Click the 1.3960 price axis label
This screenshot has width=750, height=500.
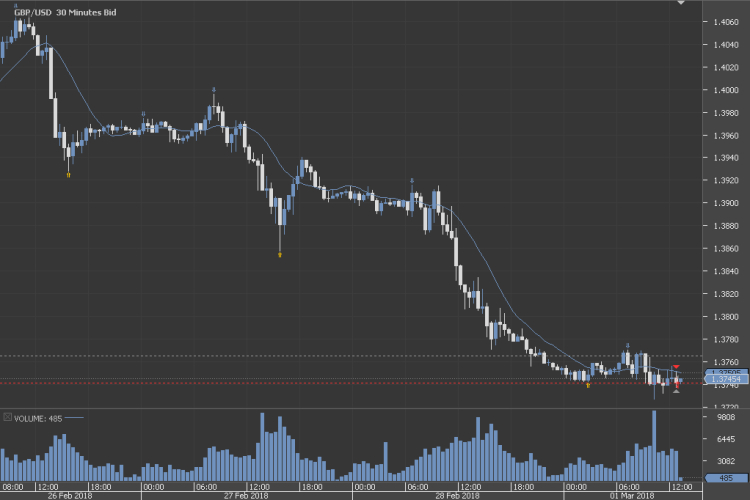tap(726, 135)
